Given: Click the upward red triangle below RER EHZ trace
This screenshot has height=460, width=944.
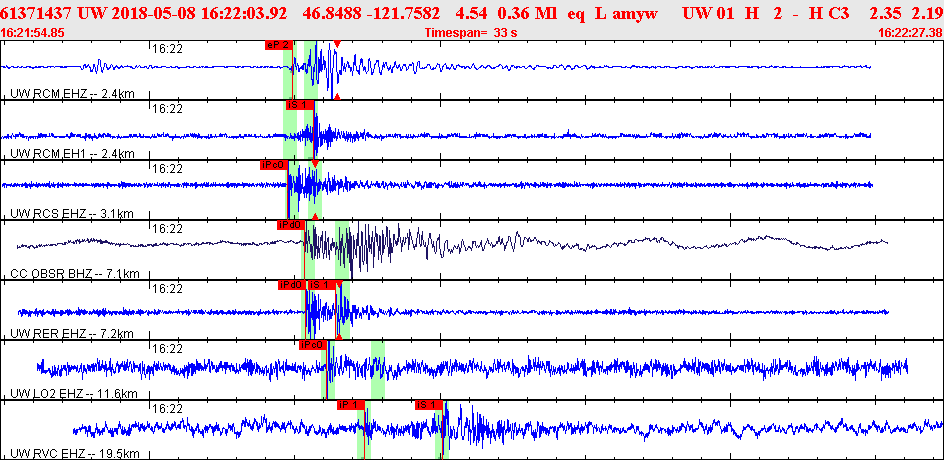Looking at the screenshot, I should (x=338, y=337).
